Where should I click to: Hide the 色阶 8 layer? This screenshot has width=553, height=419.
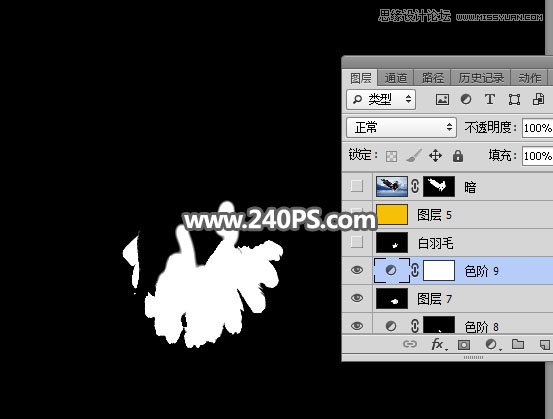357,326
